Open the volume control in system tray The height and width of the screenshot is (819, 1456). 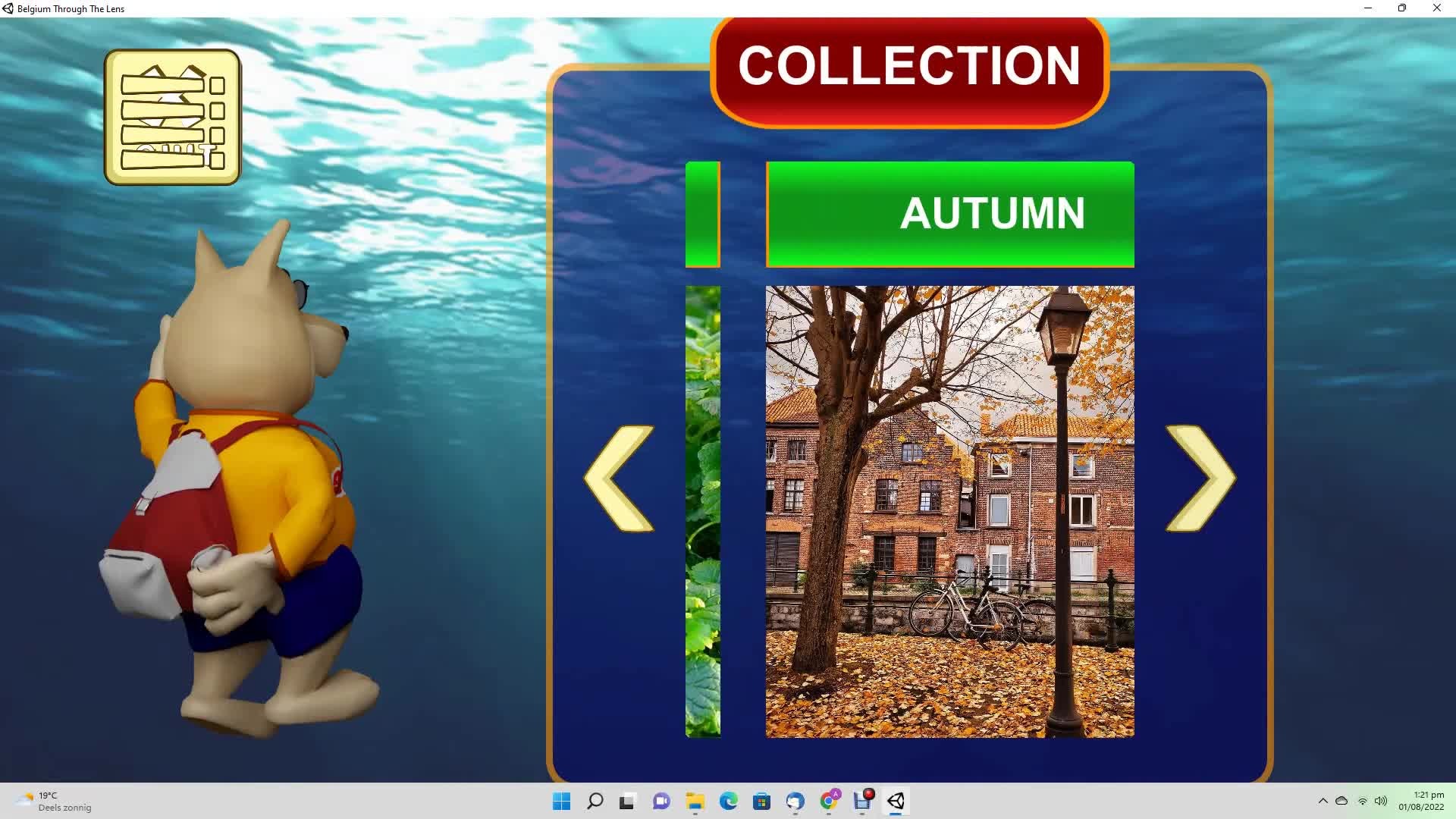pyautogui.click(x=1381, y=801)
